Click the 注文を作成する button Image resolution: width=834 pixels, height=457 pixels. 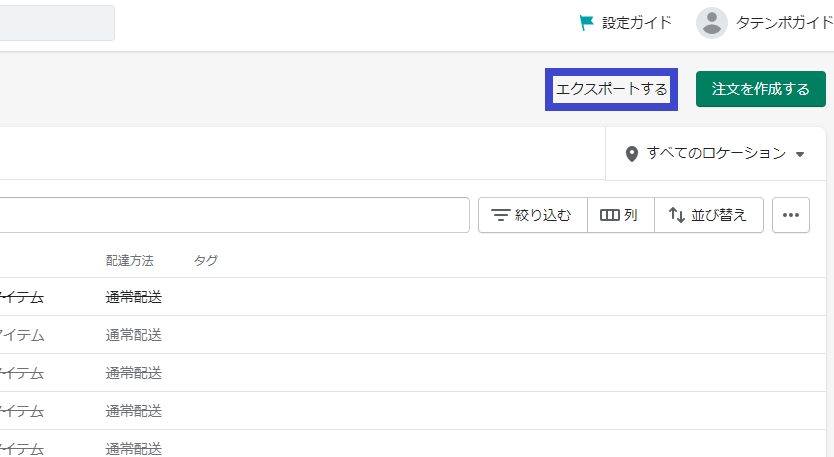pyautogui.click(x=761, y=89)
